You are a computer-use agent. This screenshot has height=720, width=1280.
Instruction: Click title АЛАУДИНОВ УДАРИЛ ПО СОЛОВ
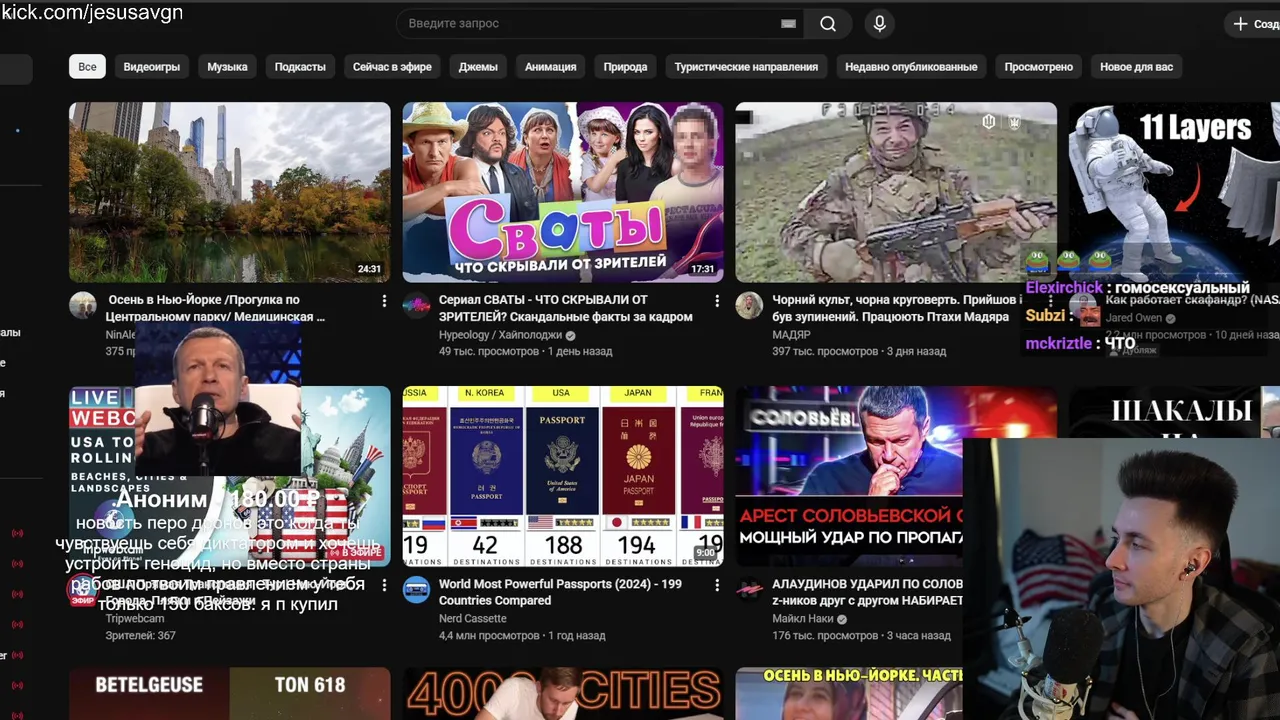[x=867, y=592]
